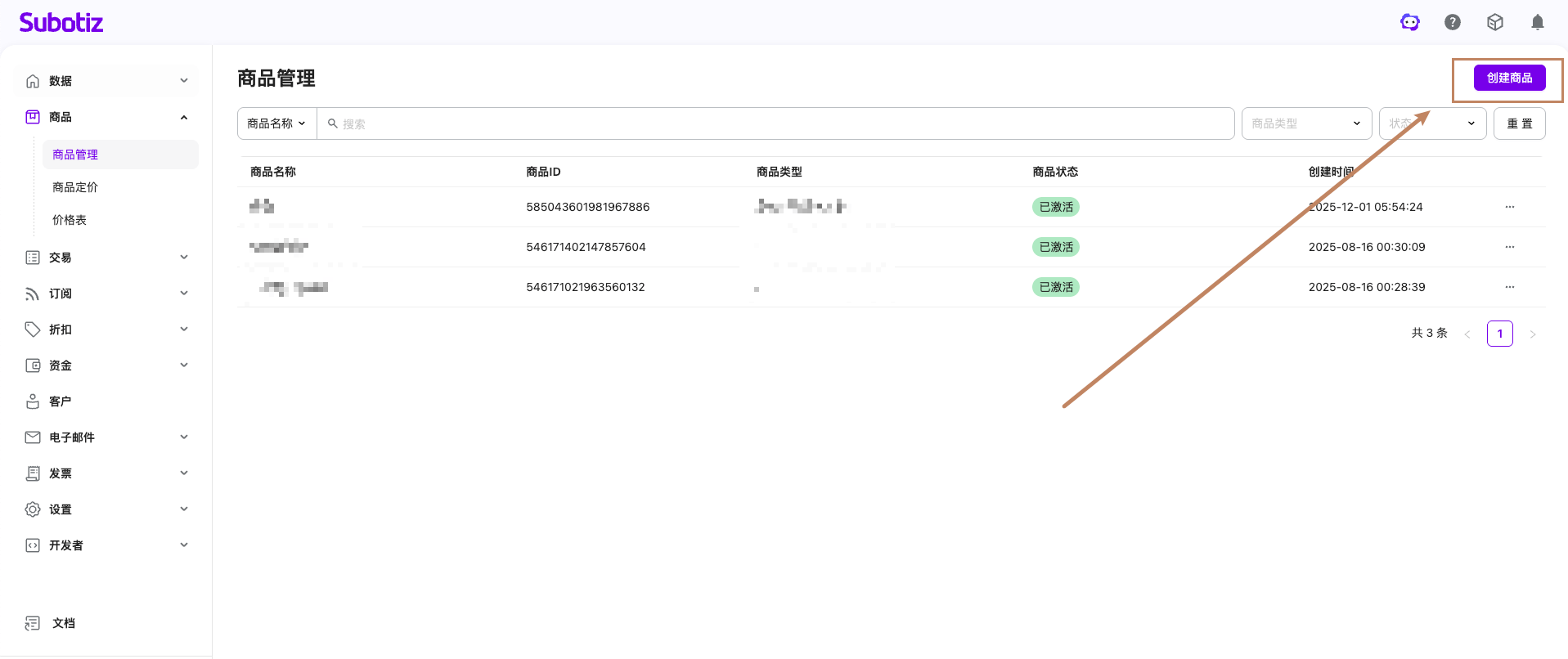Image resolution: width=1568 pixels, height=659 pixels.
Task: Collapse the 商品 menu chevron
Action: pyautogui.click(x=184, y=117)
